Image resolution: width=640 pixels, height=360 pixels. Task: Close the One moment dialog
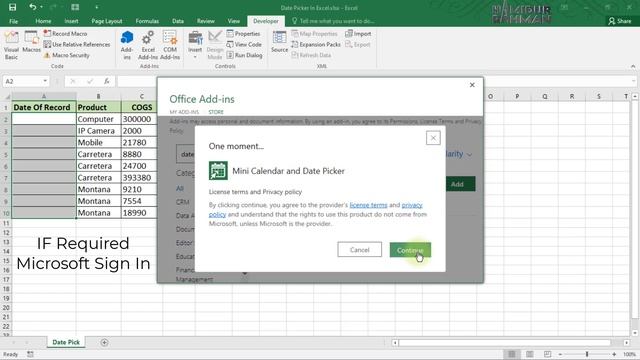[433, 138]
